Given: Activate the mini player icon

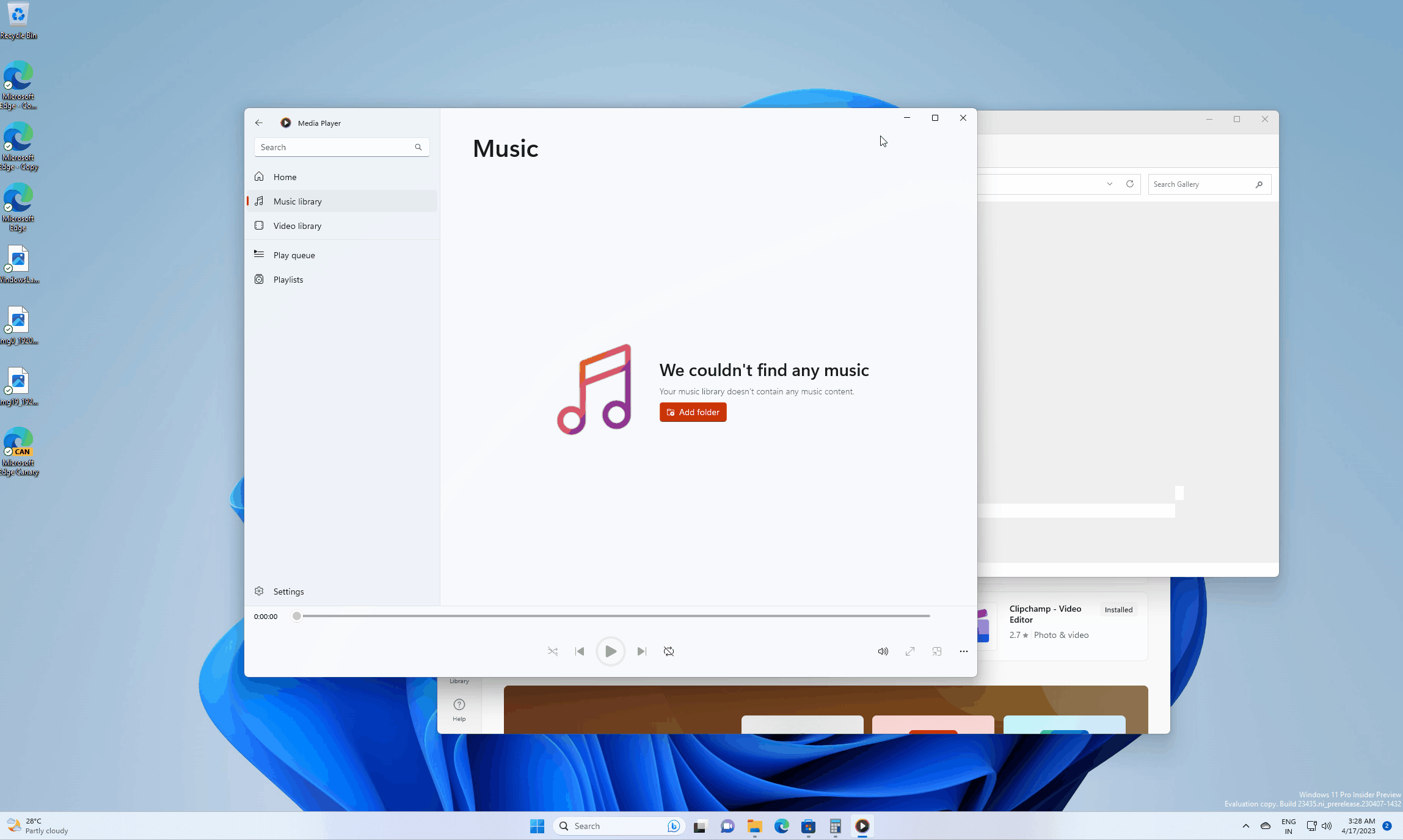Looking at the screenshot, I should click(936, 651).
